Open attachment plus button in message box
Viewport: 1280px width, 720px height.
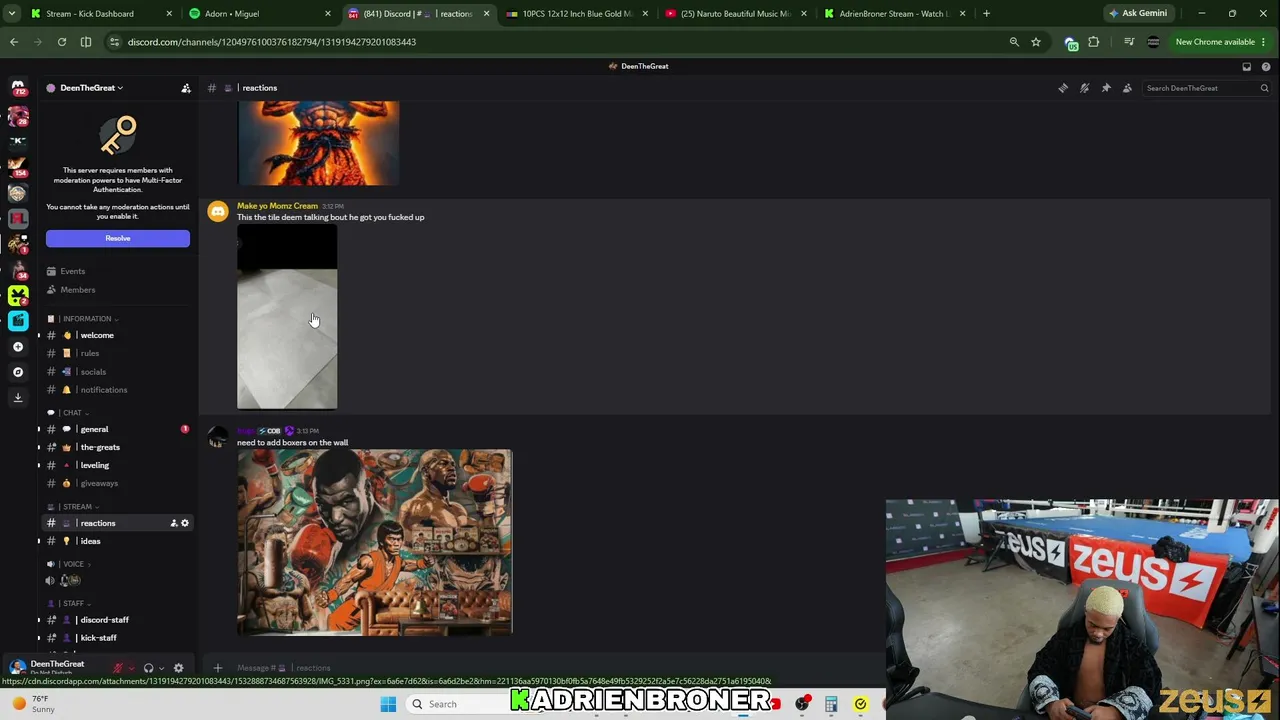point(218,668)
